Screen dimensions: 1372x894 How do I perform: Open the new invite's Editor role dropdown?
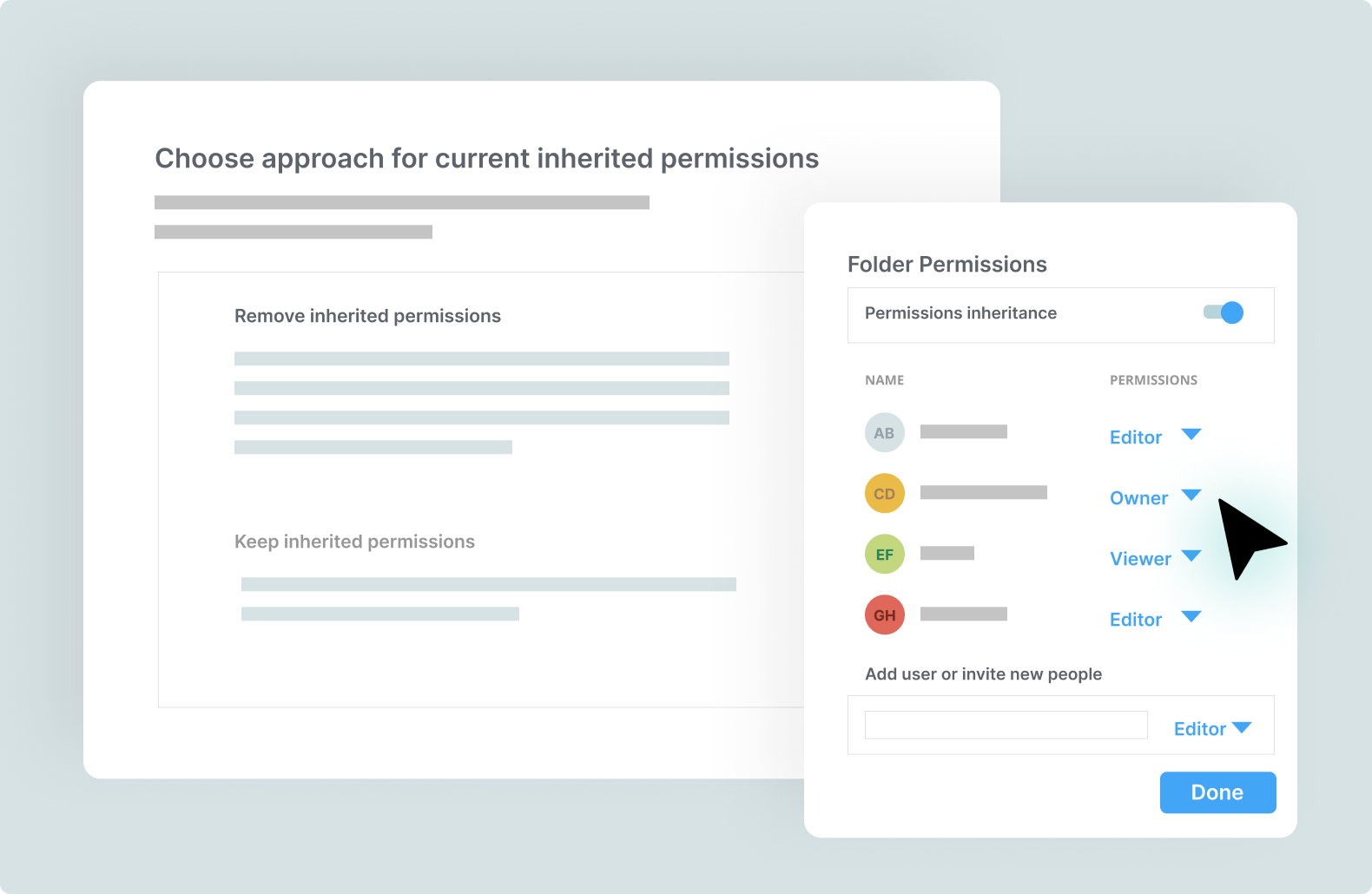[x=1211, y=729]
